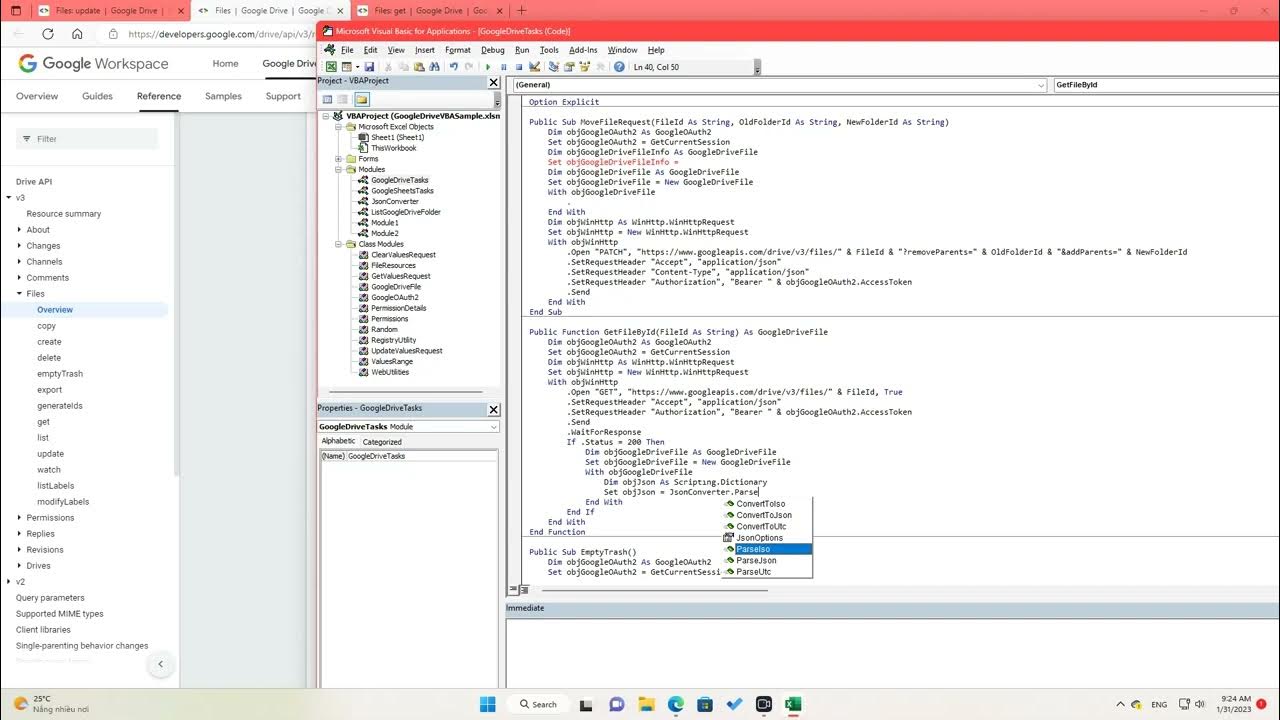Select JsonConverter module in project tree
The width and height of the screenshot is (1280, 720).
click(x=395, y=201)
